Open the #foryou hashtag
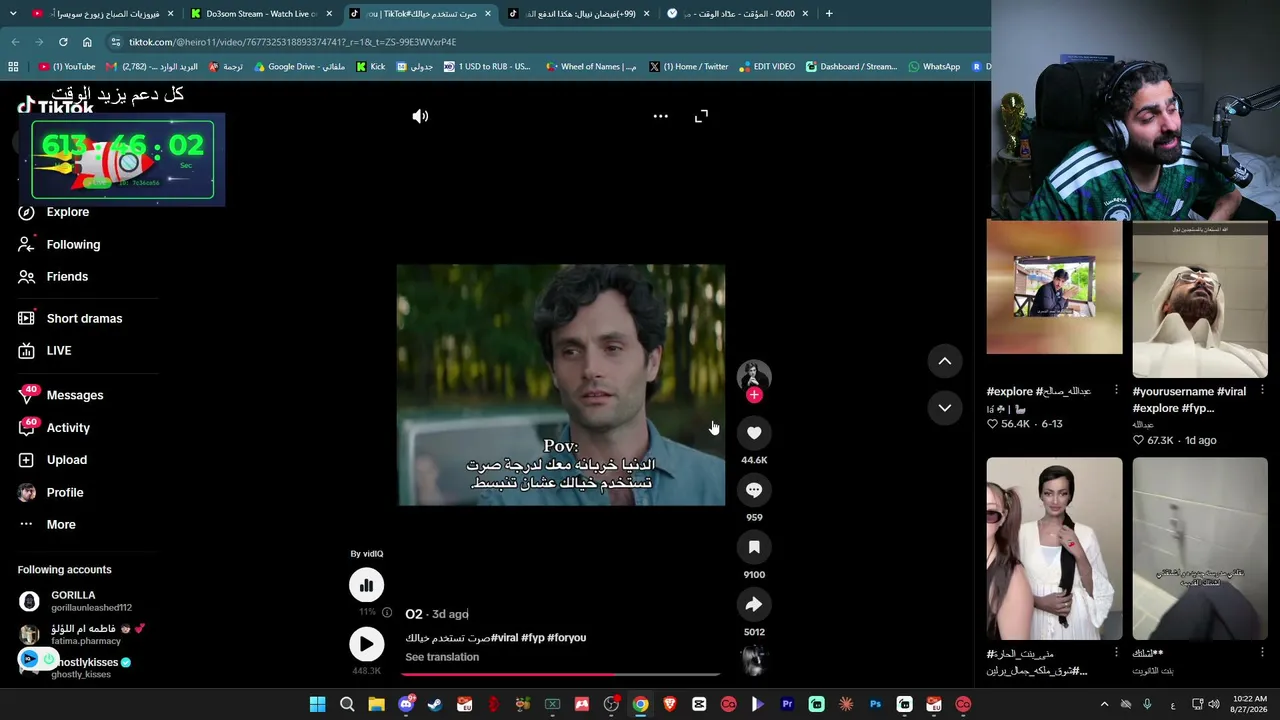This screenshot has height=720, width=1280. (567, 638)
